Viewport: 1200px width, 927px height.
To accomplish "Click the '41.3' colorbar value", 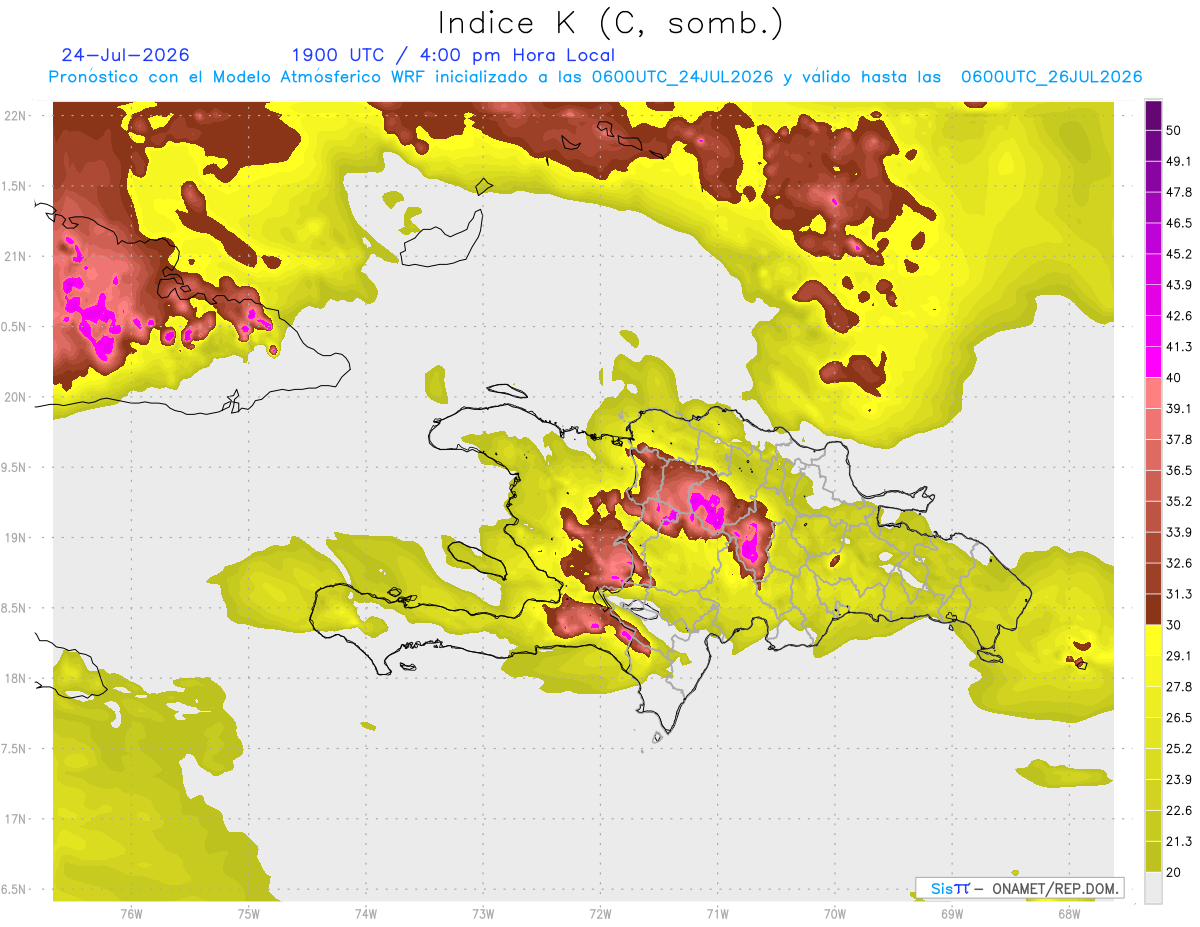I will (x=1178, y=347).
